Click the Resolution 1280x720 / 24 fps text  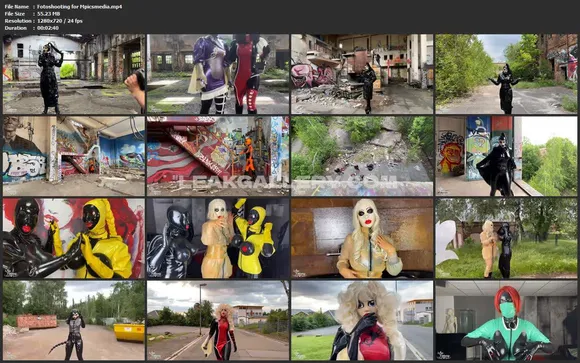(43, 21)
